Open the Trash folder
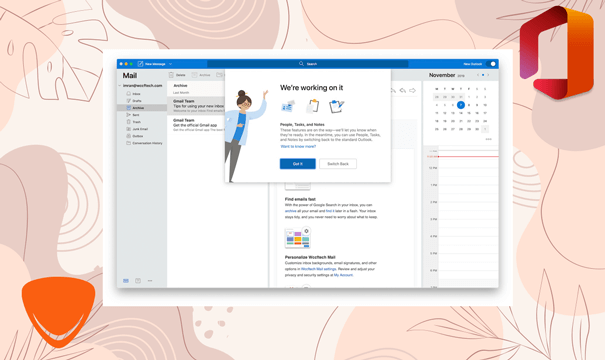 [142, 122]
